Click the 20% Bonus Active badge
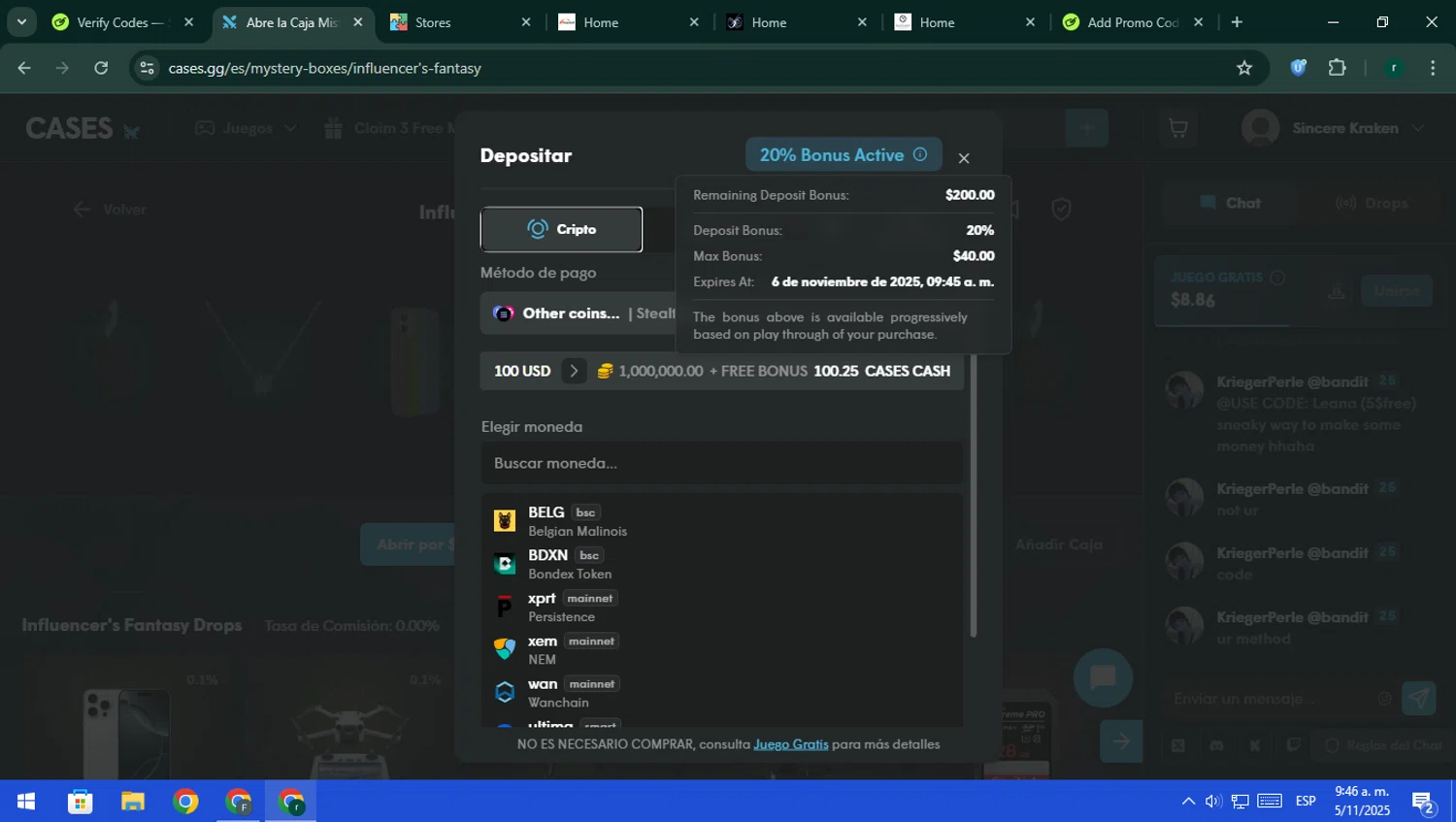The width and height of the screenshot is (1456, 822). (x=844, y=154)
